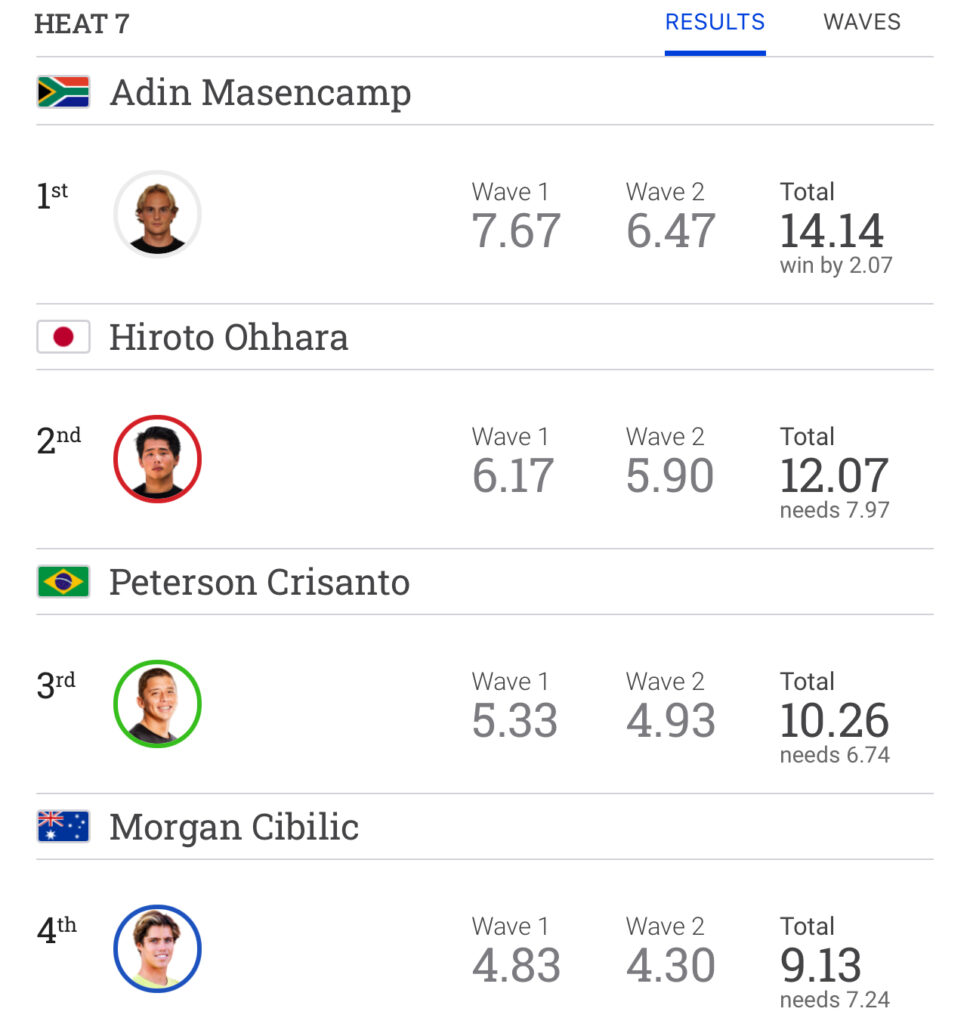This screenshot has height=1024, width=970.
Task: Click Ohhara's Wave 2 score 5.90
Action: 670,475
